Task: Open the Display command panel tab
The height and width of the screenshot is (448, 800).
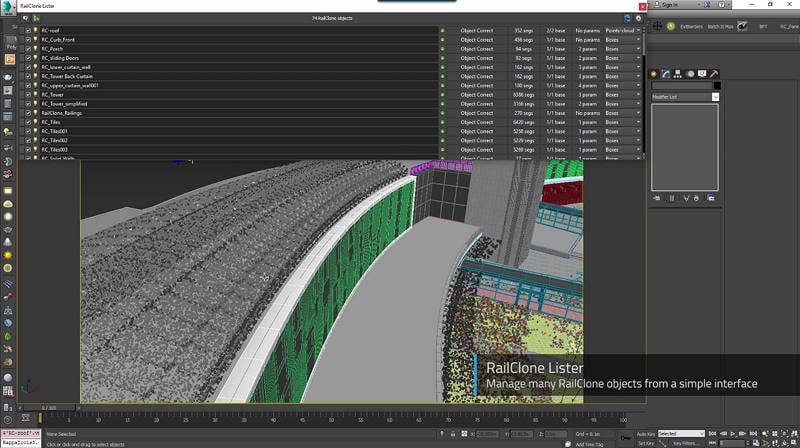Action: pos(702,74)
